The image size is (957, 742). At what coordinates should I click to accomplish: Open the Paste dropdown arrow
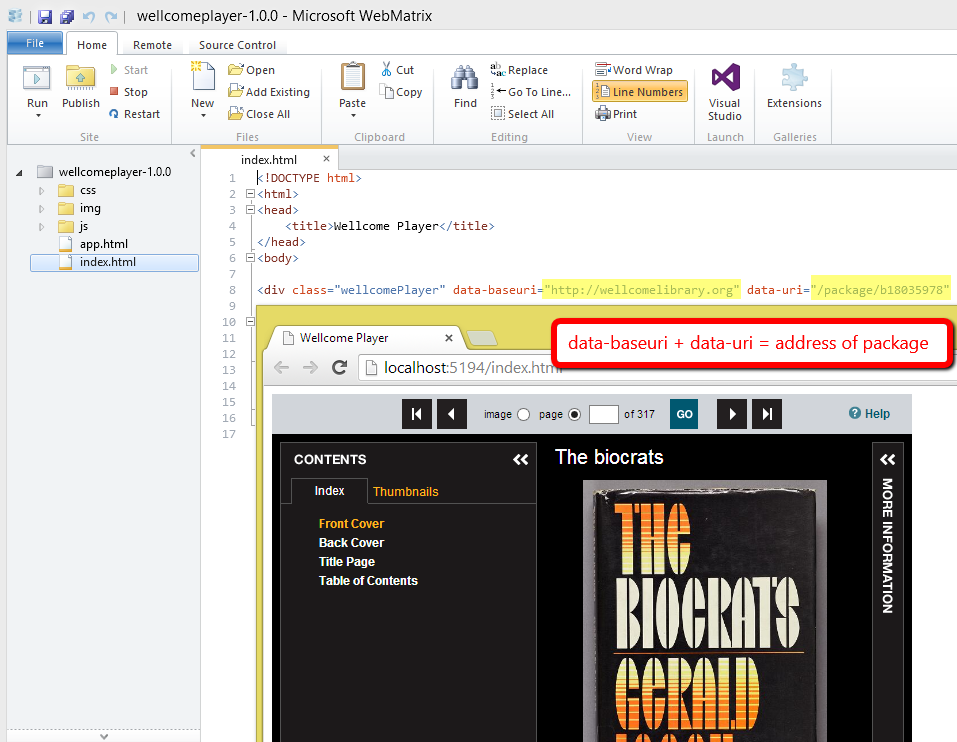(x=353, y=115)
